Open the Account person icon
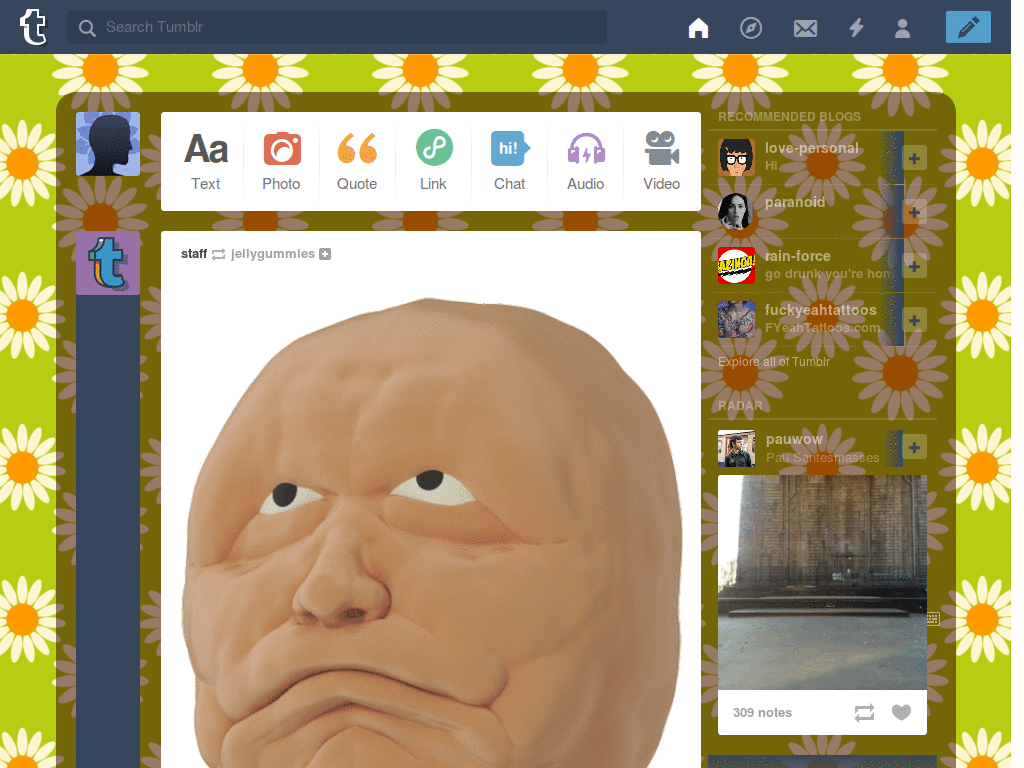This screenshot has height=768, width=1024. pos(903,28)
